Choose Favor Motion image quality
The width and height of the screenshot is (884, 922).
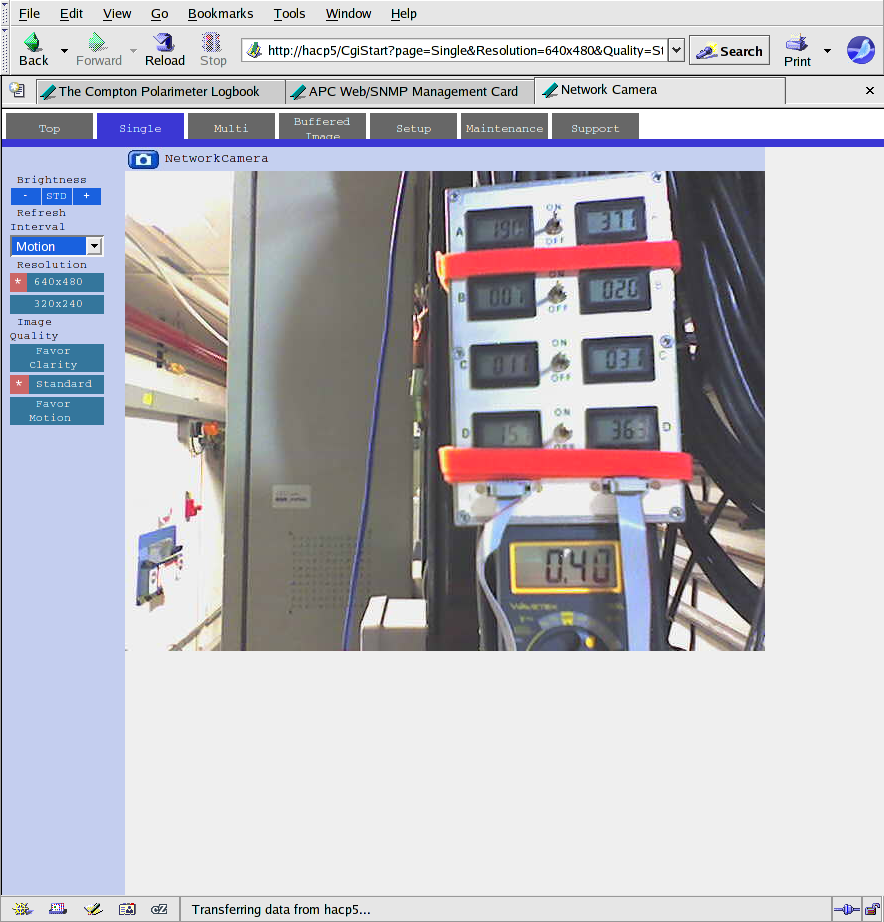coord(57,411)
